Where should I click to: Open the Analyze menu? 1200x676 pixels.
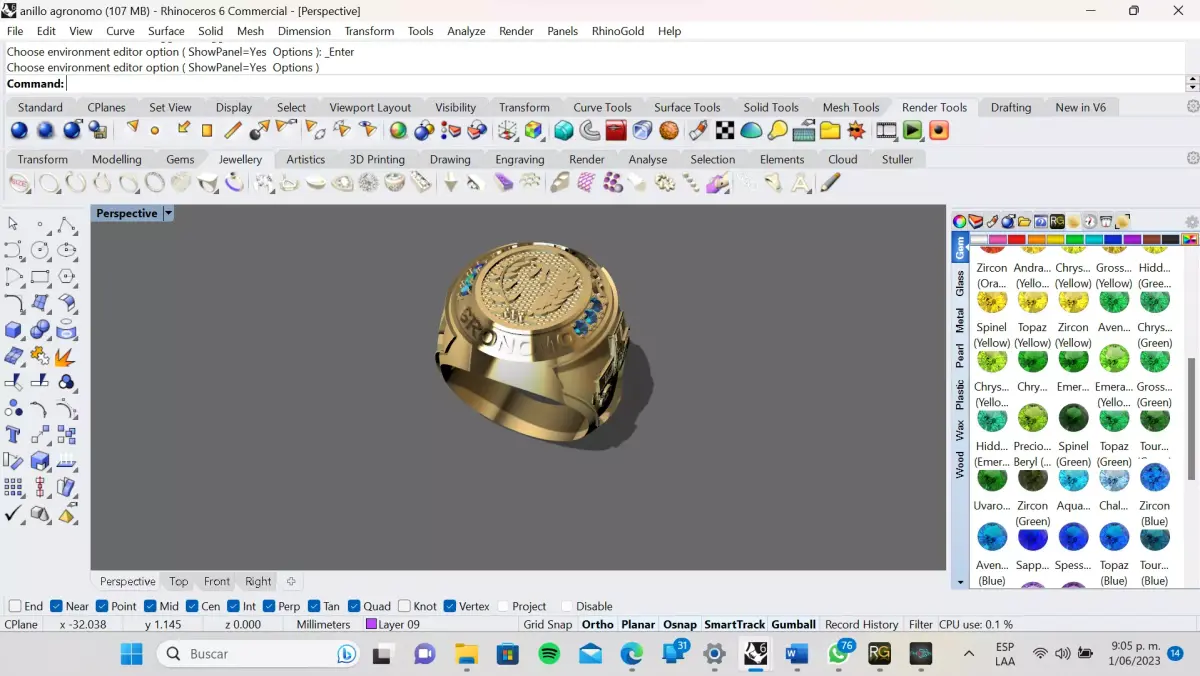pyautogui.click(x=466, y=31)
